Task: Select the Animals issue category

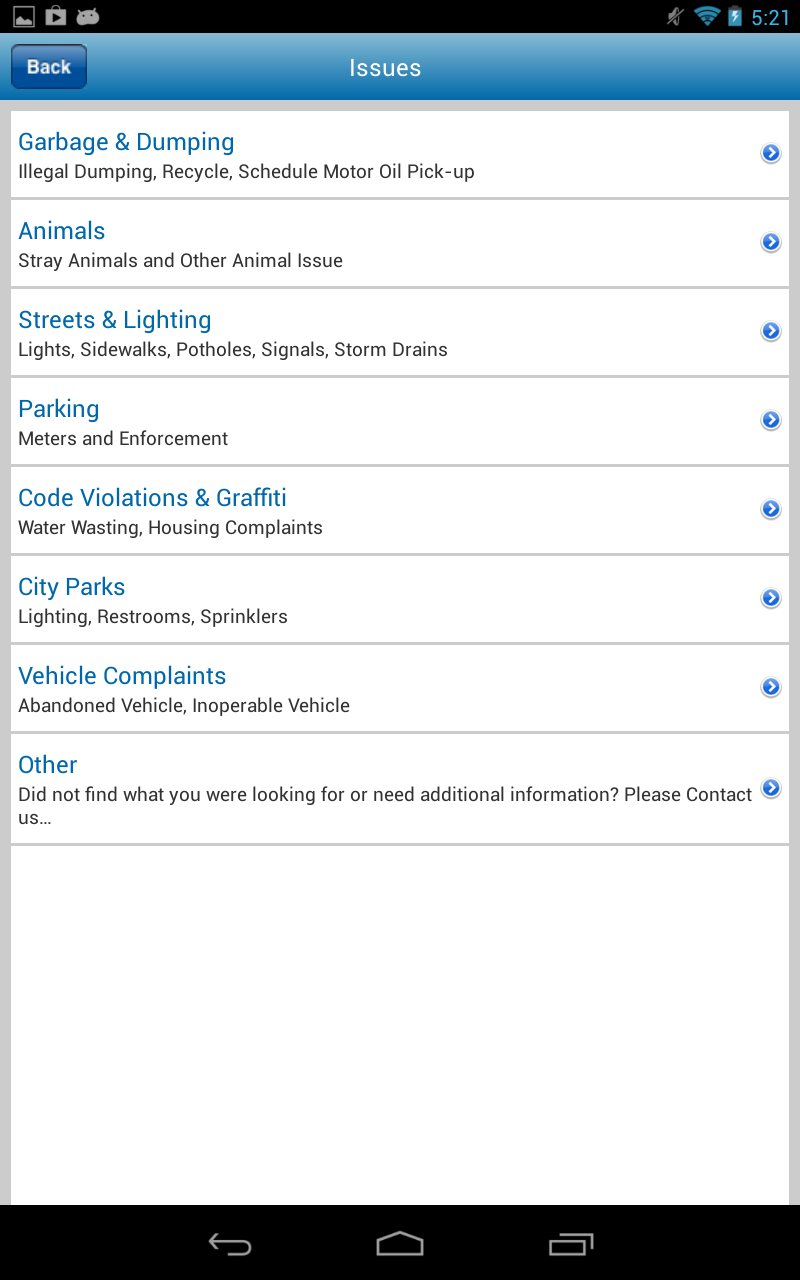Action: [x=62, y=231]
